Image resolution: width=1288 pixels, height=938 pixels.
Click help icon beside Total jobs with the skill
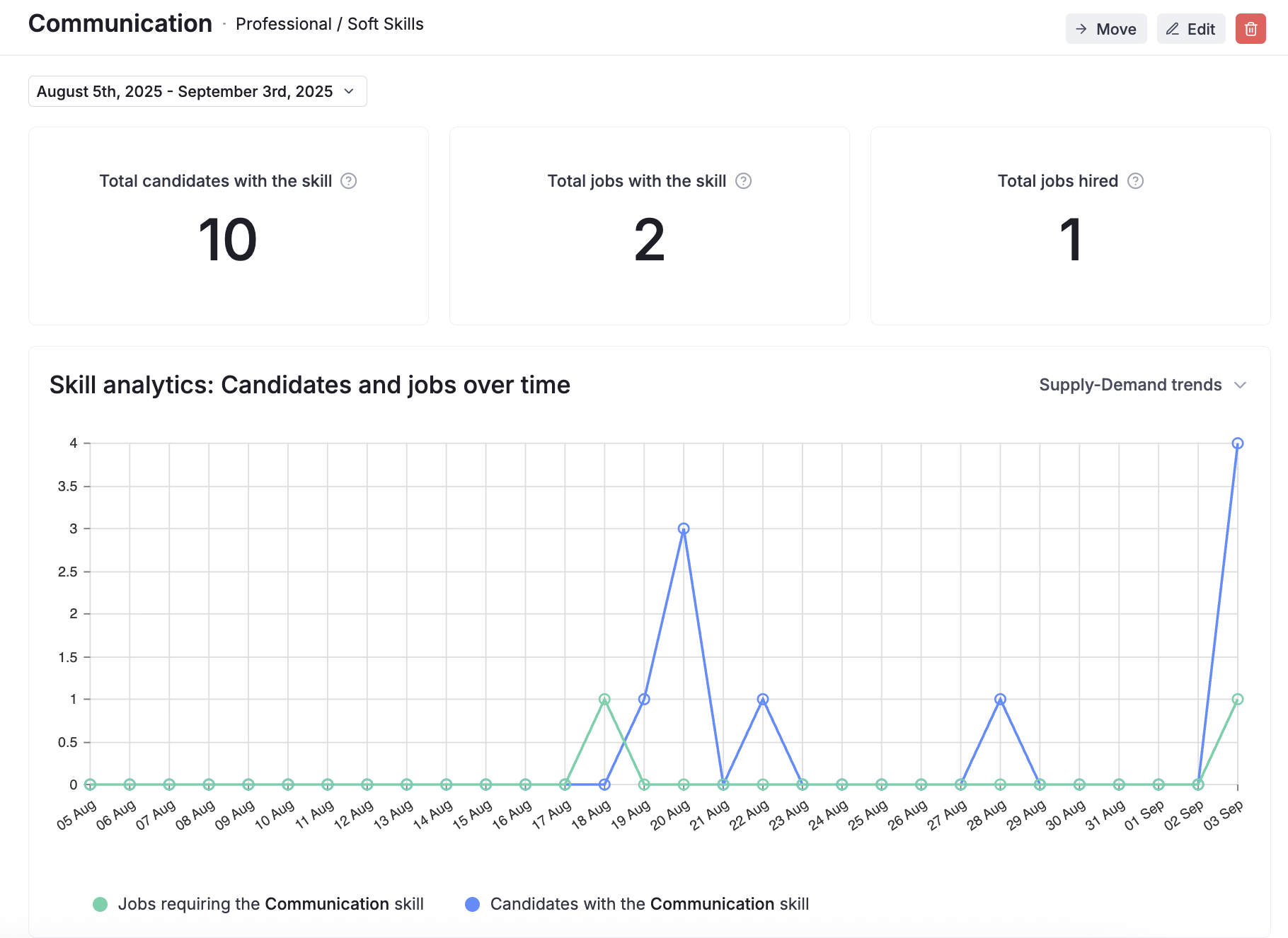pos(743,181)
